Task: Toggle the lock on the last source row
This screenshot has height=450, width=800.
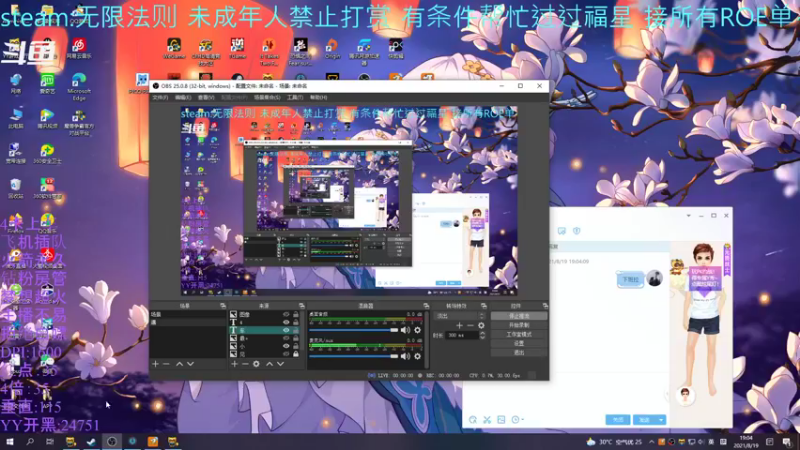Action: point(296,354)
